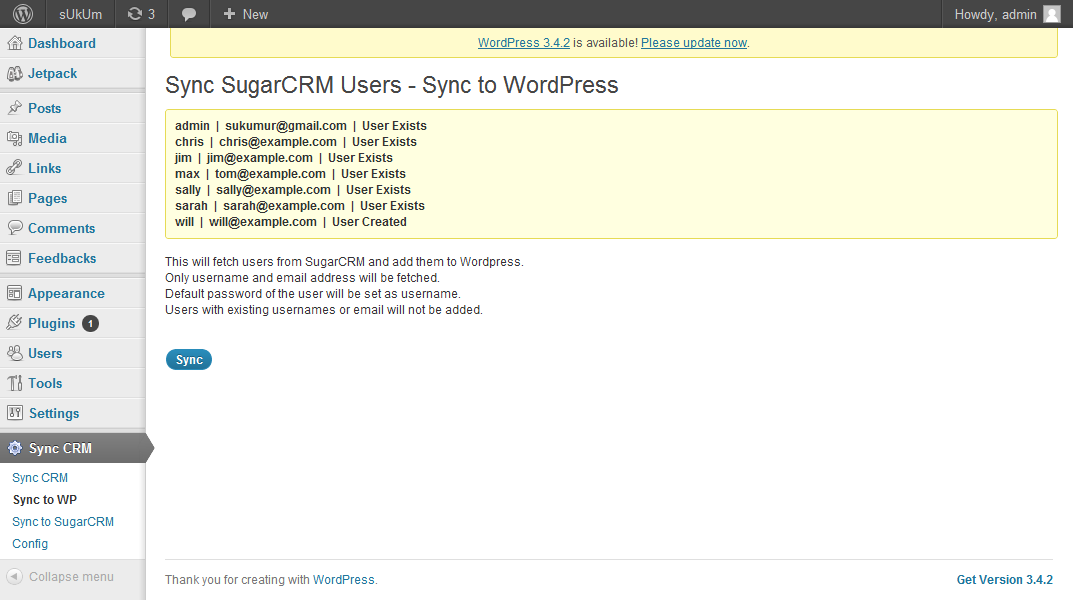Open Sync to SugarCRM submenu link
The image size is (1073, 601).
(63, 522)
